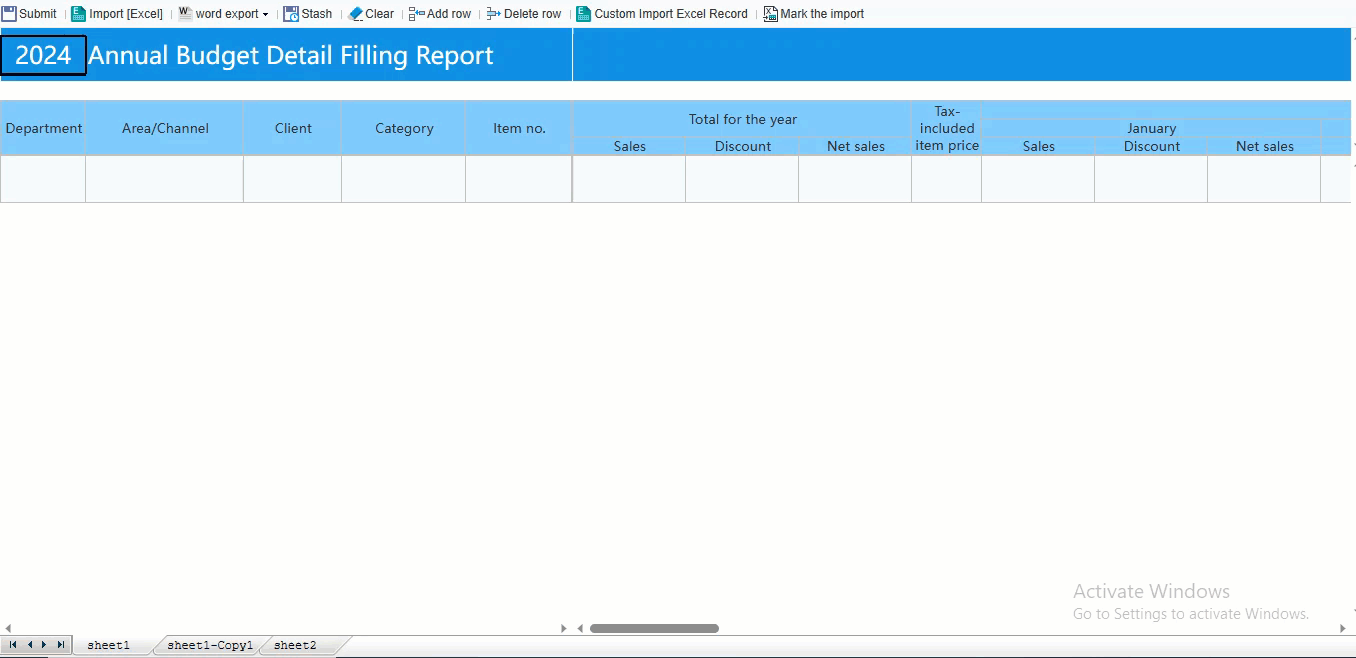This screenshot has width=1356, height=658.
Task: Switch to the sheet1-Copy1 tab
Action: tap(210, 645)
